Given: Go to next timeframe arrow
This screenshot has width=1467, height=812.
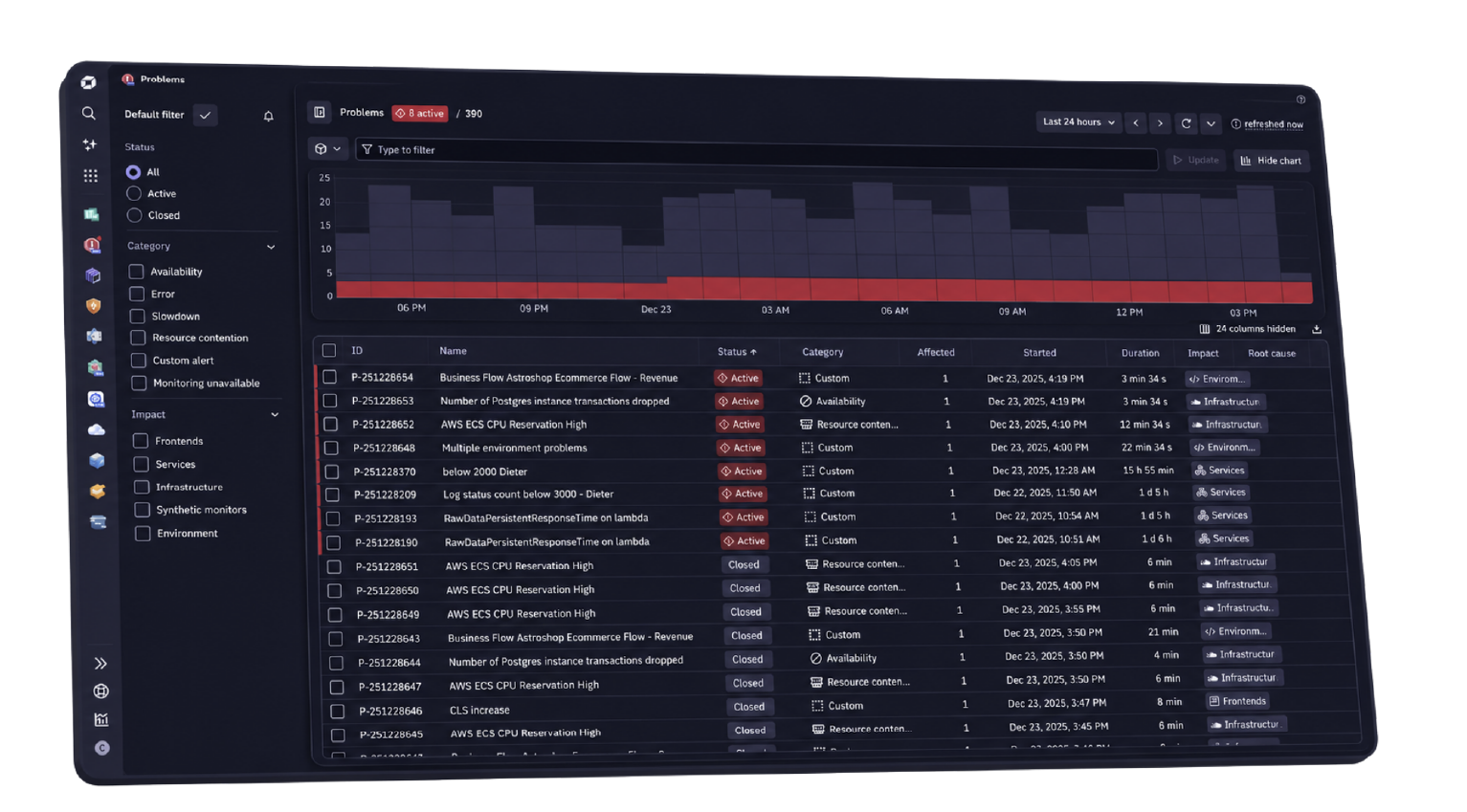Looking at the screenshot, I should [1160, 123].
